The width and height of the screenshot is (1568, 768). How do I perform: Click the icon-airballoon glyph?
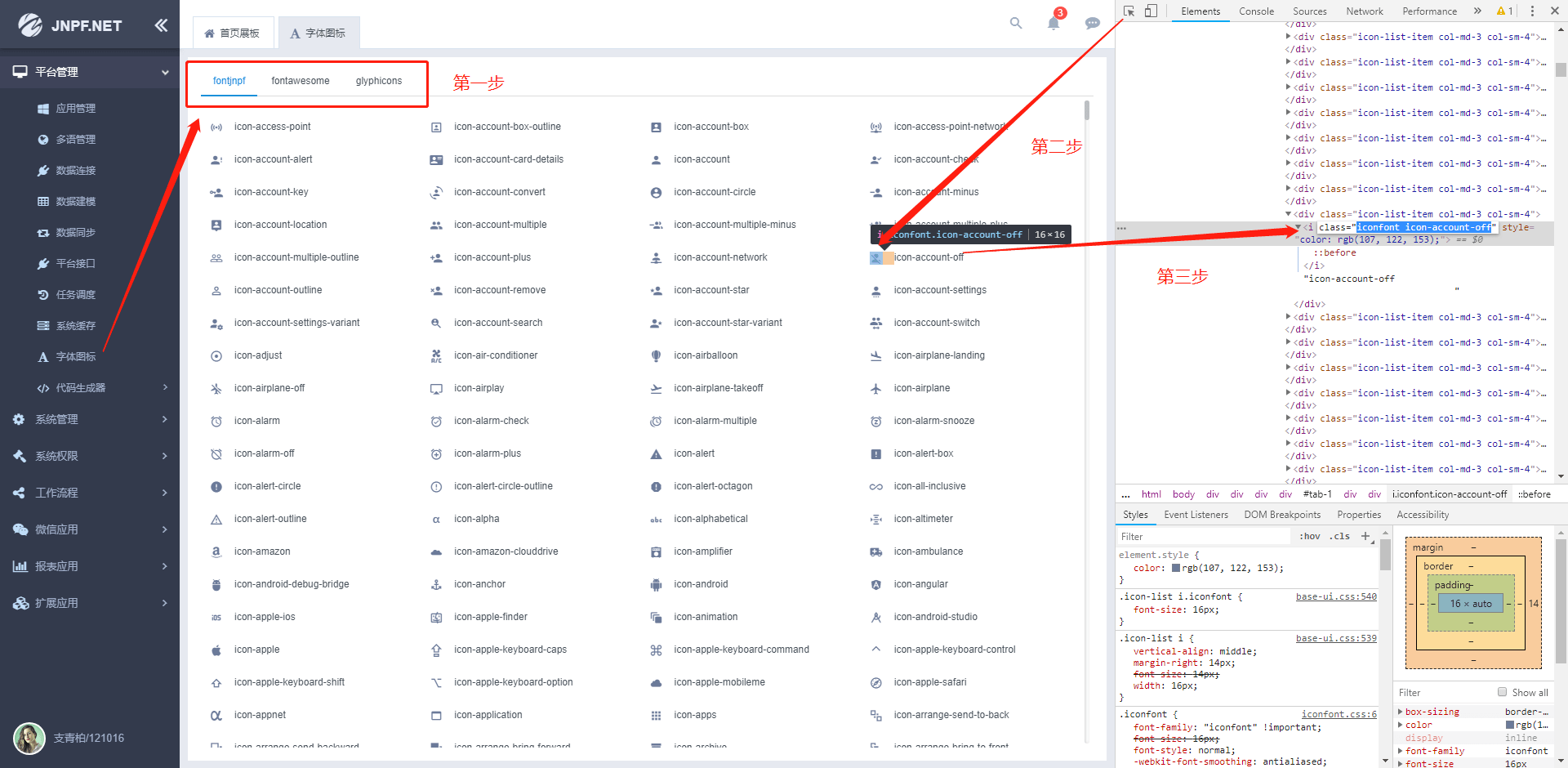coord(656,356)
